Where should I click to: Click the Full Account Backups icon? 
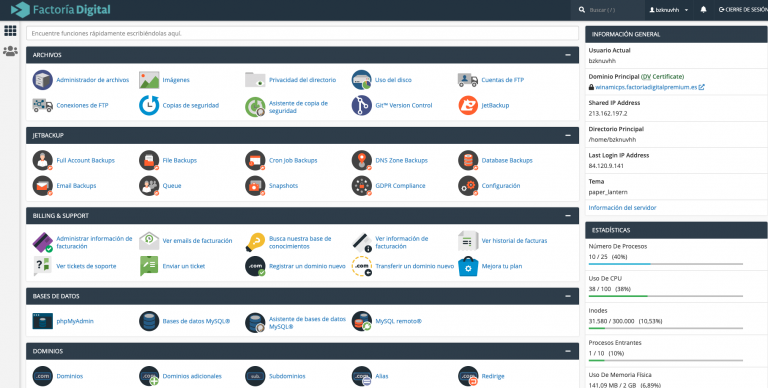pyautogui.click(x=43, y=160)
